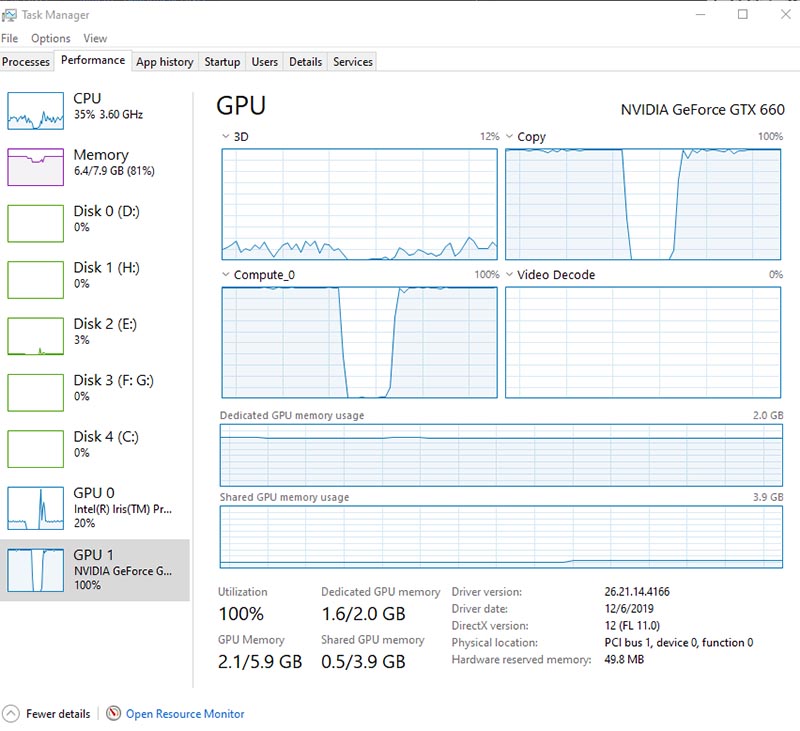Click the Copy engine usage graph
Viewport: 800px width, 731px height.
point(643,205)
